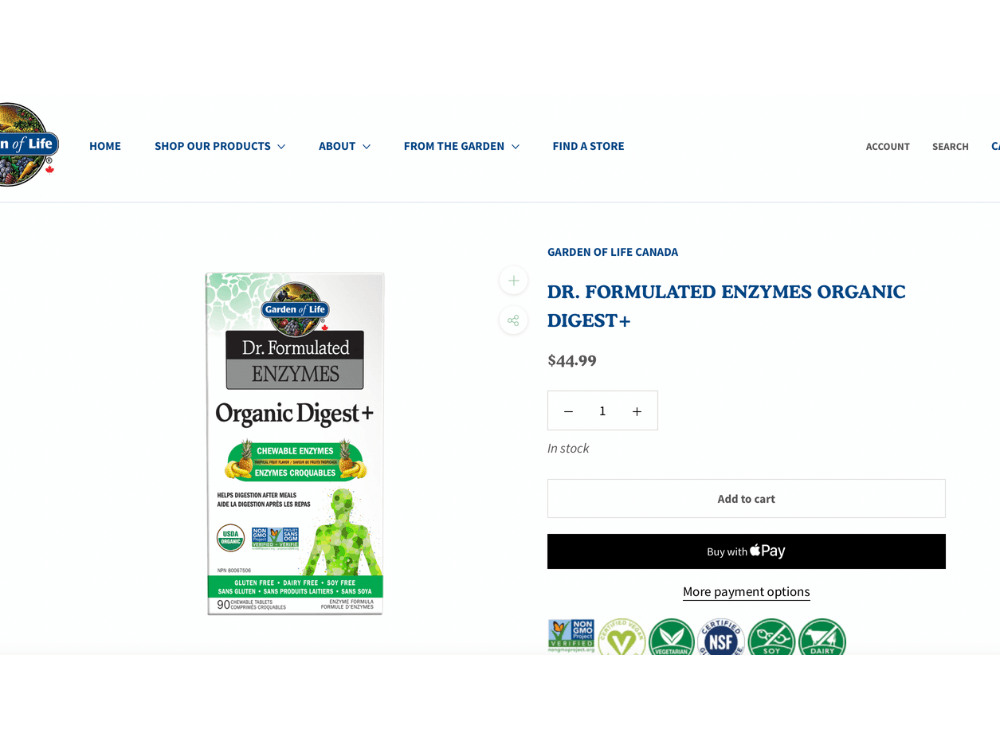
Task: Click the quantity input field
Action: 602,411
